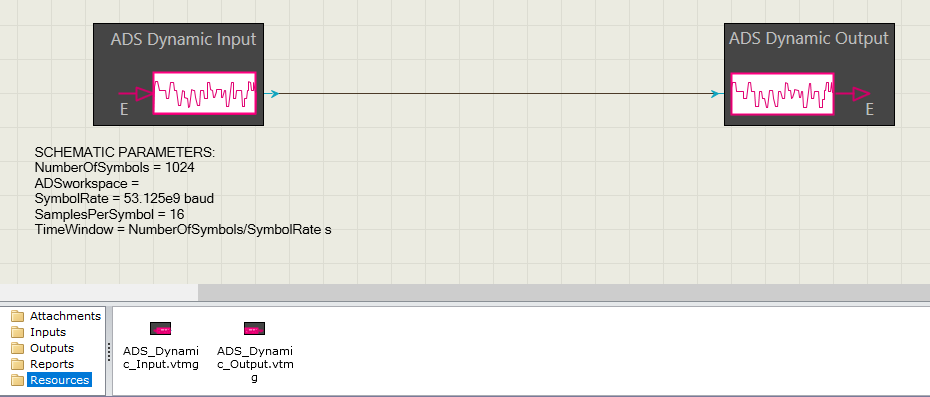Click the waveform icon inside ADS Dynamic Output

782,94
